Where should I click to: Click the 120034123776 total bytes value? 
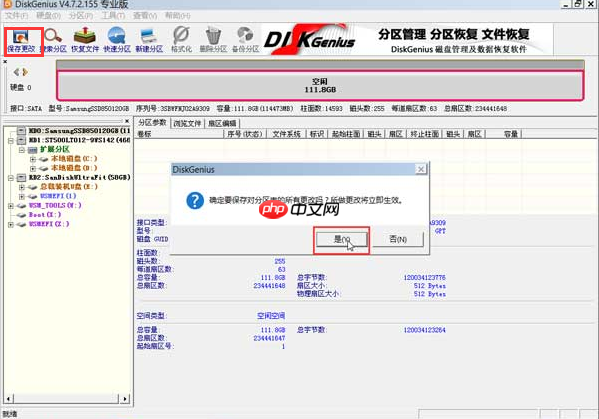pos(424,278)
